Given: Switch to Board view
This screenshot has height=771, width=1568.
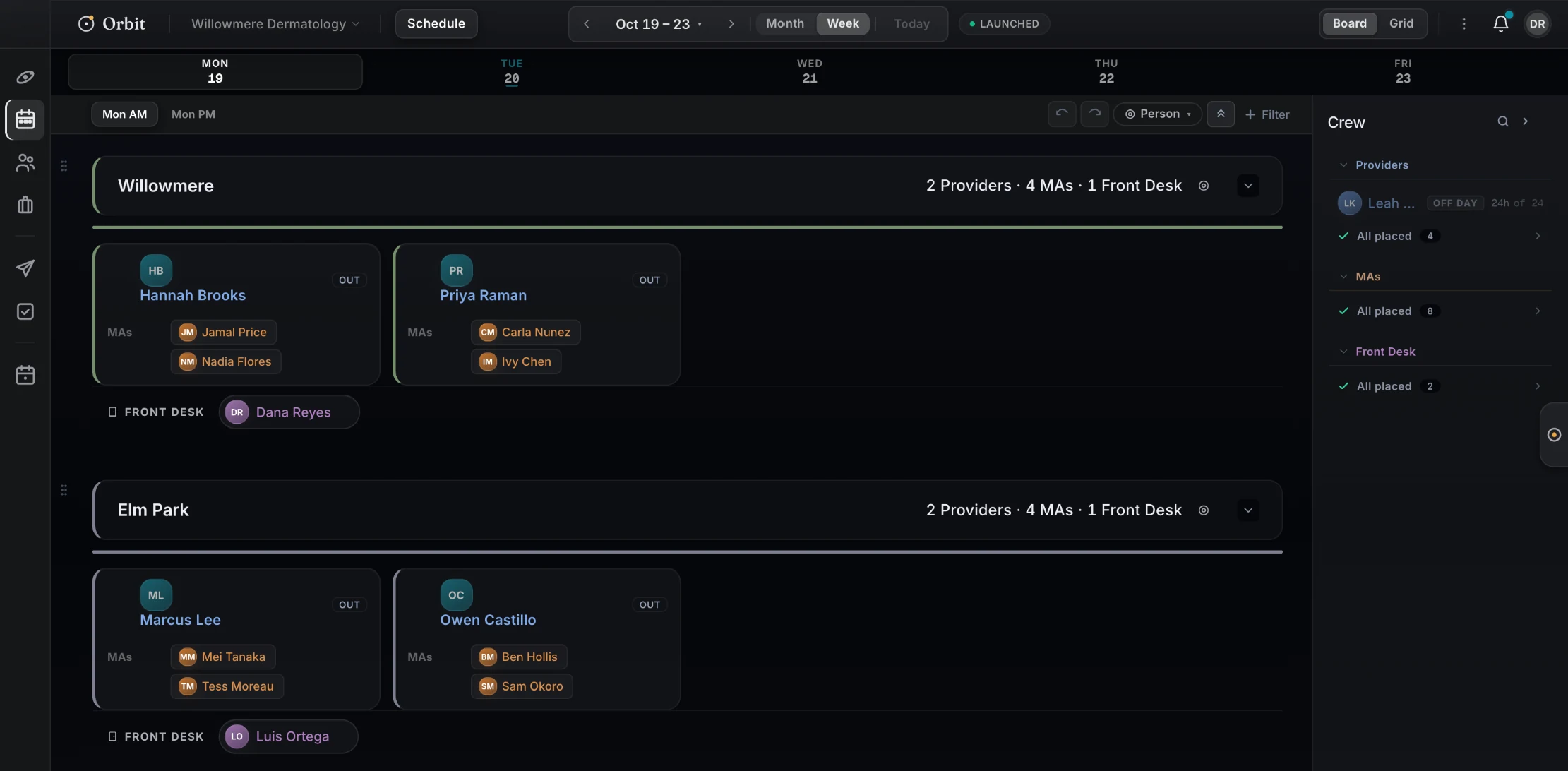Looking at the screenshot, I should (1349, 23).
